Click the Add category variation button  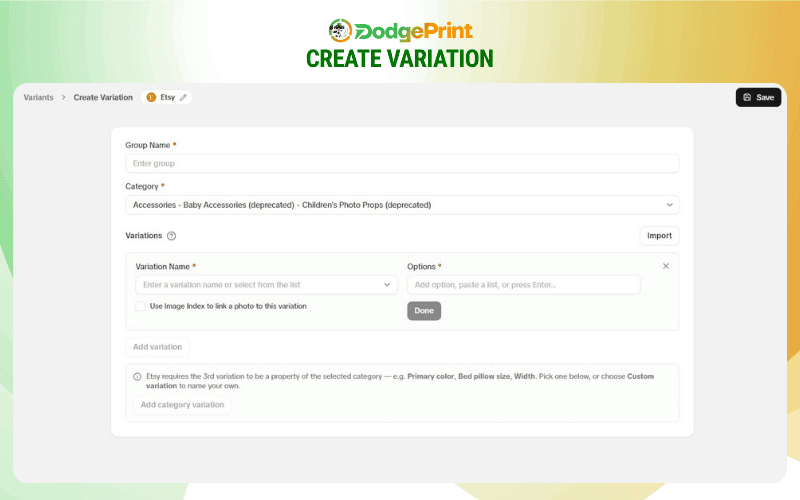point(182,405)
